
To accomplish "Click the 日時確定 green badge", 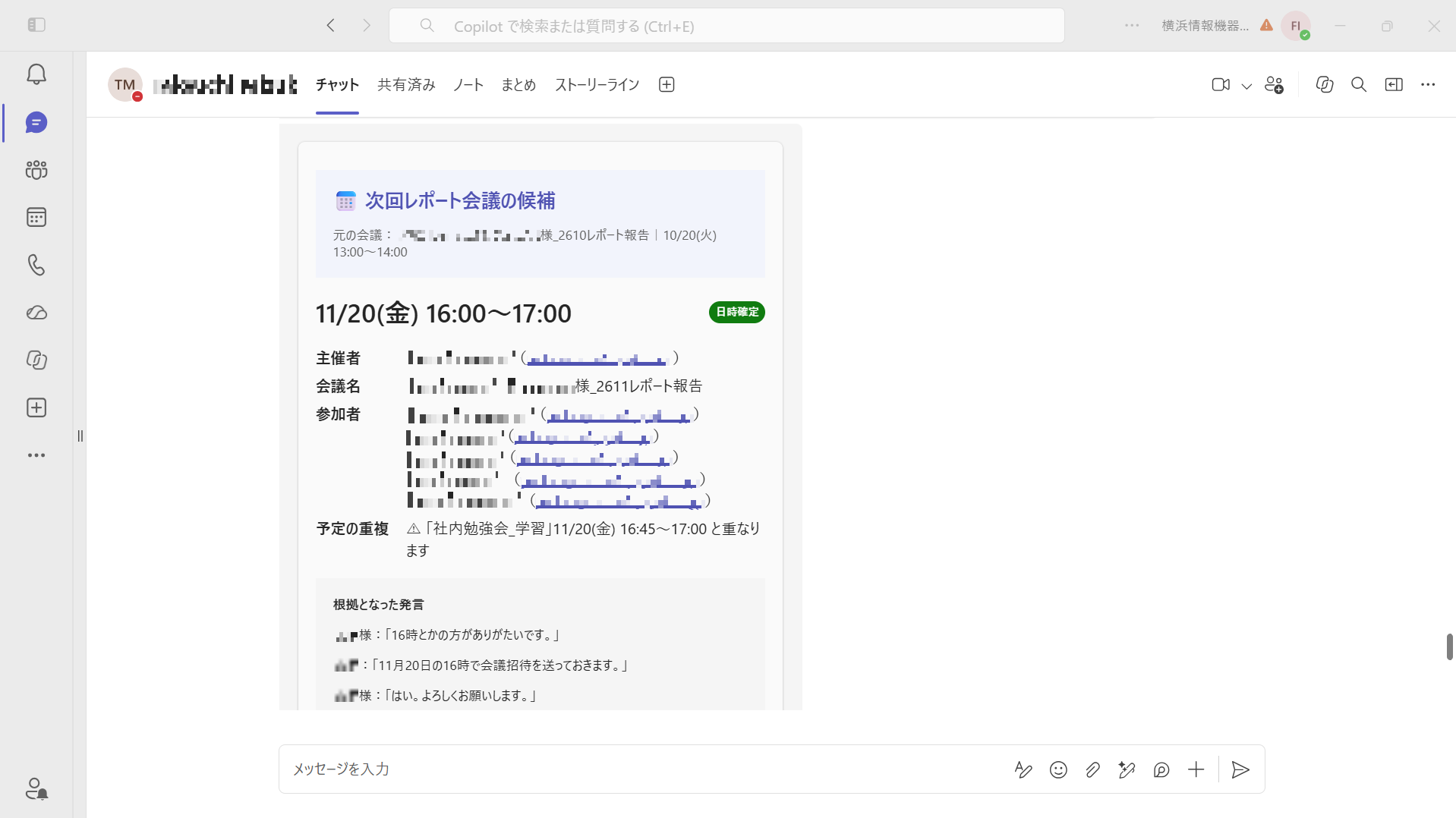I will pyautogui.click(x=737, y=312).
